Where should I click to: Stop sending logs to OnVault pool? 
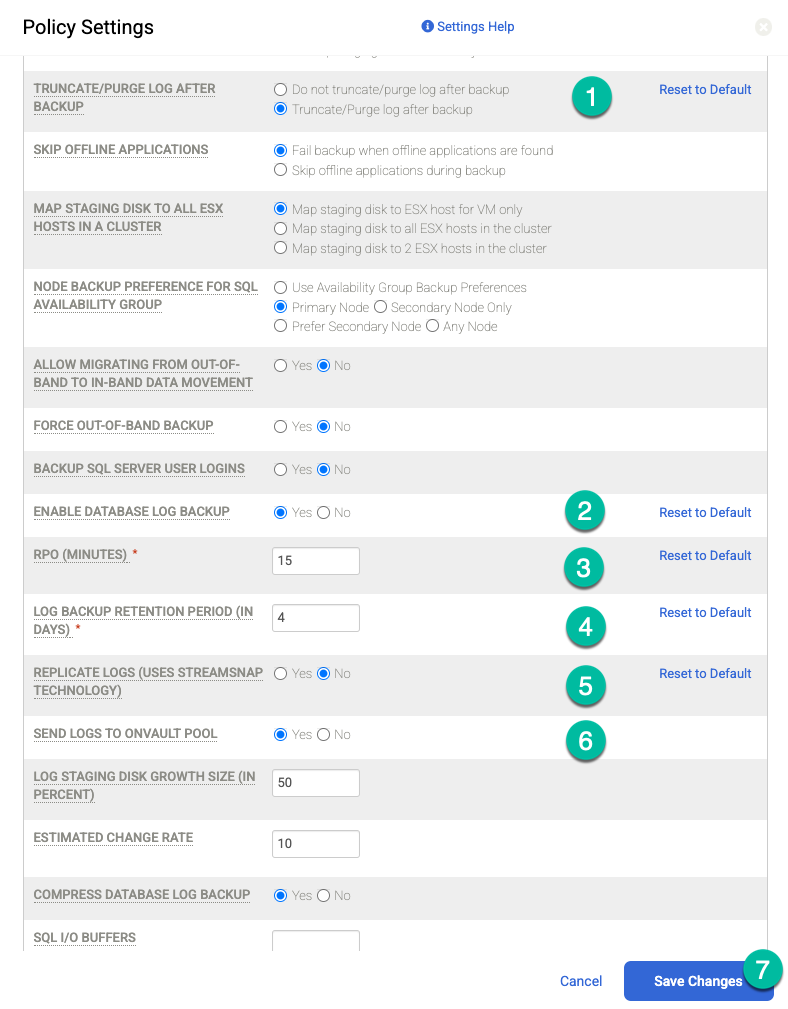tap(325, 734)
